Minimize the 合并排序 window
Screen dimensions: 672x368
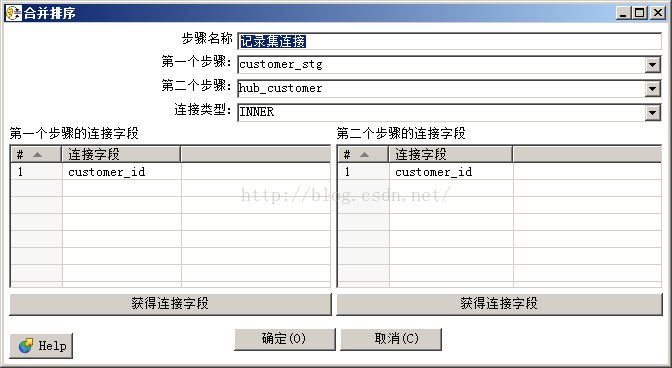[x=623, y=13]
